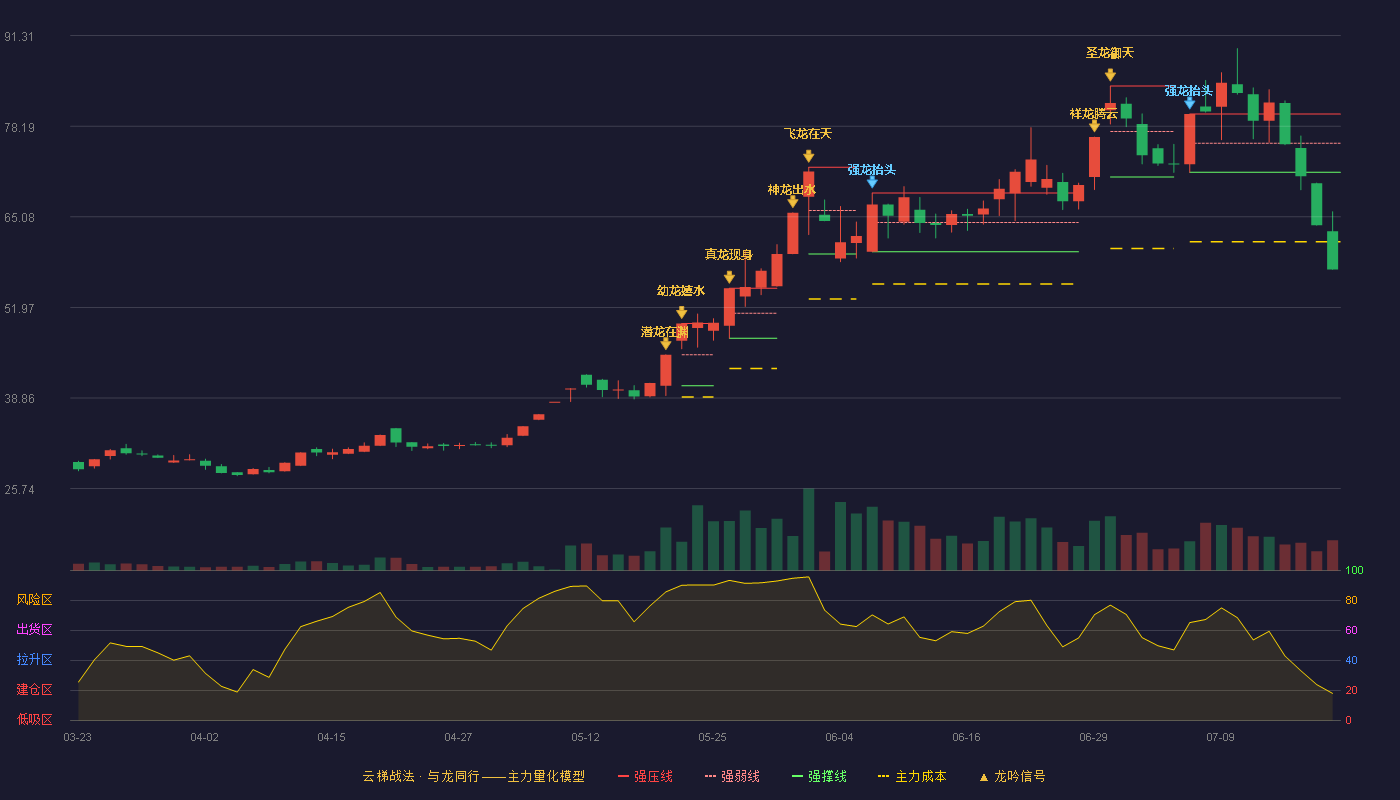1400x800 pixels.
Task: Select the 飞龙在天 signal label
Action: pyautogui.click(x=808, y=133)
